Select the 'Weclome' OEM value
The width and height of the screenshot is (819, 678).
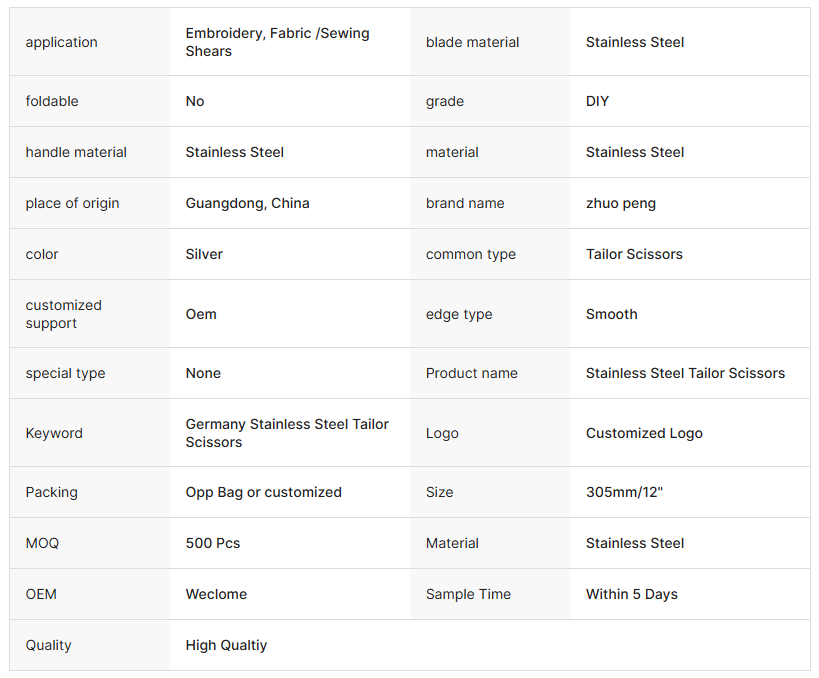coord(216,594)
